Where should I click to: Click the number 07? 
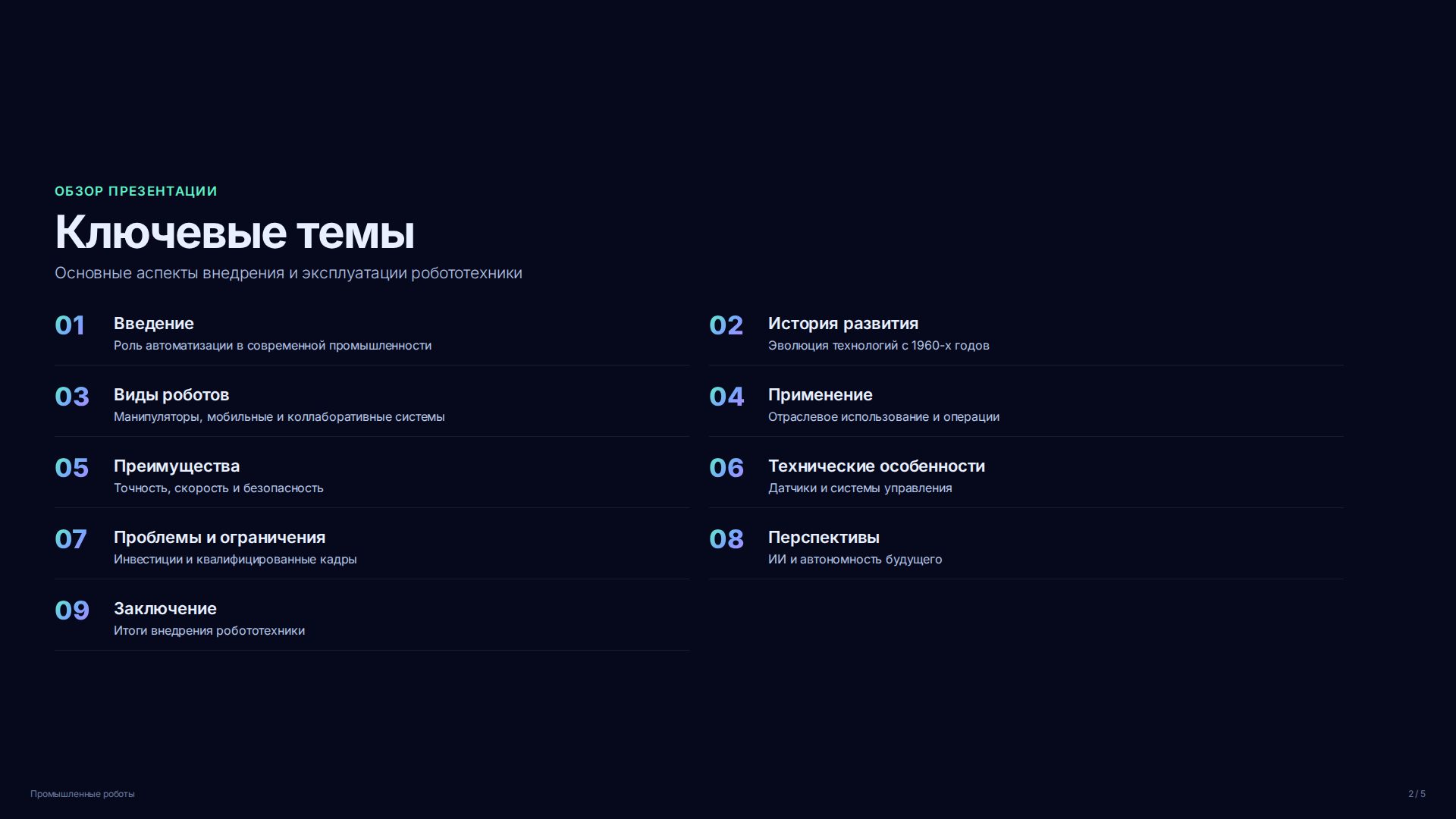(x=71, y=539)
